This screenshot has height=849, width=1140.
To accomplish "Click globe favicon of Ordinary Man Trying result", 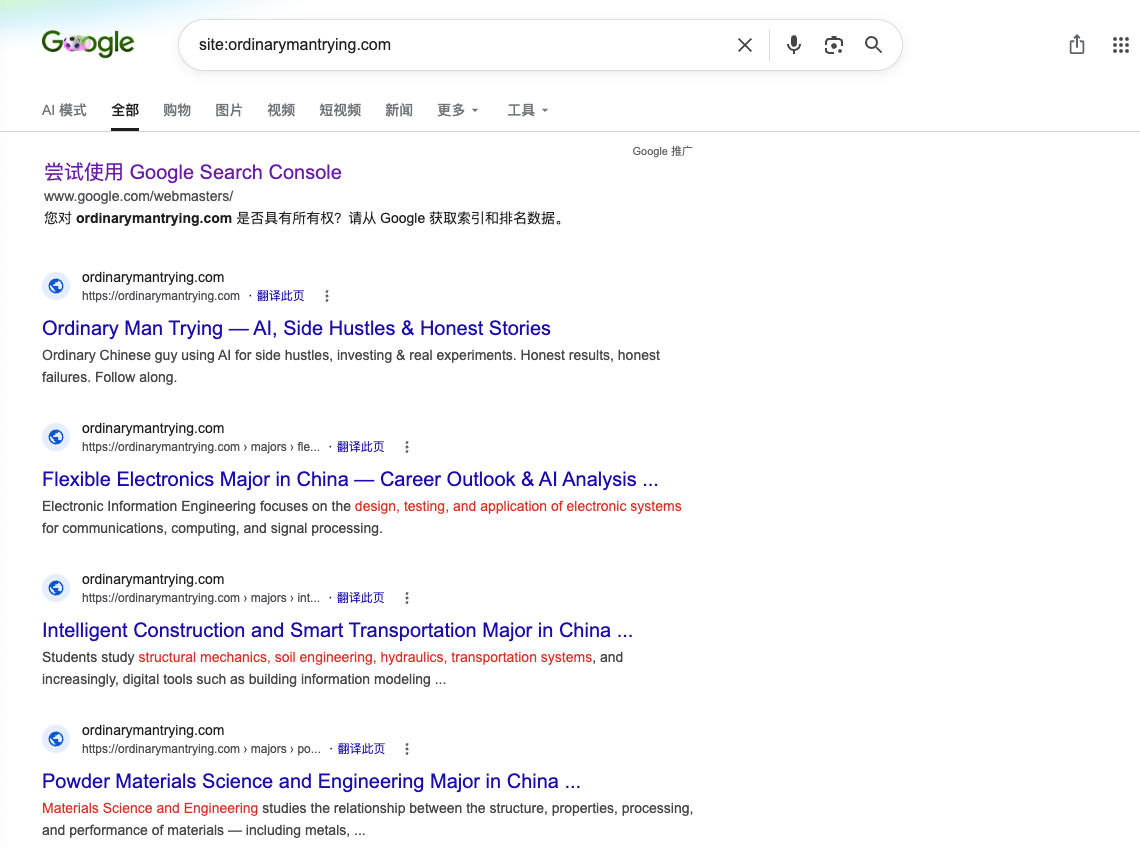I will pyautogui.click(x=56, y=286).
